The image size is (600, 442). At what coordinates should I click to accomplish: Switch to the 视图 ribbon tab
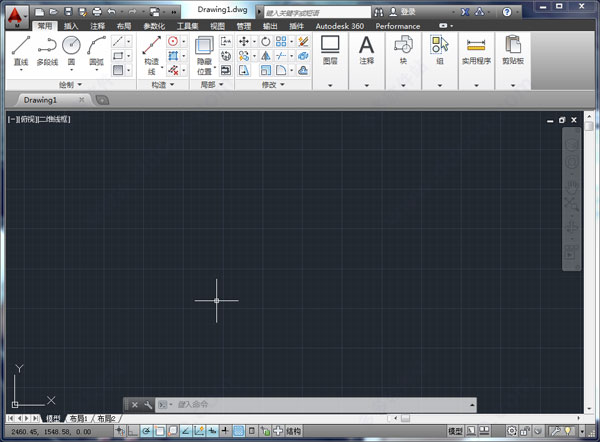(x=217, y=26)
